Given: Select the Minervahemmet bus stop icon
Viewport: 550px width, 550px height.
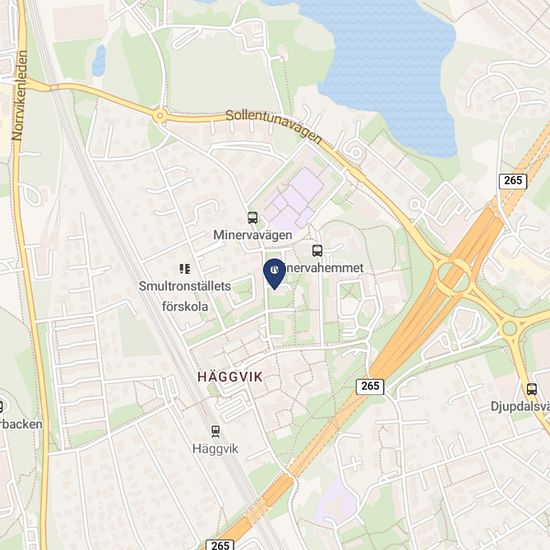Looking at the screenshot, I should coord(317,250).
